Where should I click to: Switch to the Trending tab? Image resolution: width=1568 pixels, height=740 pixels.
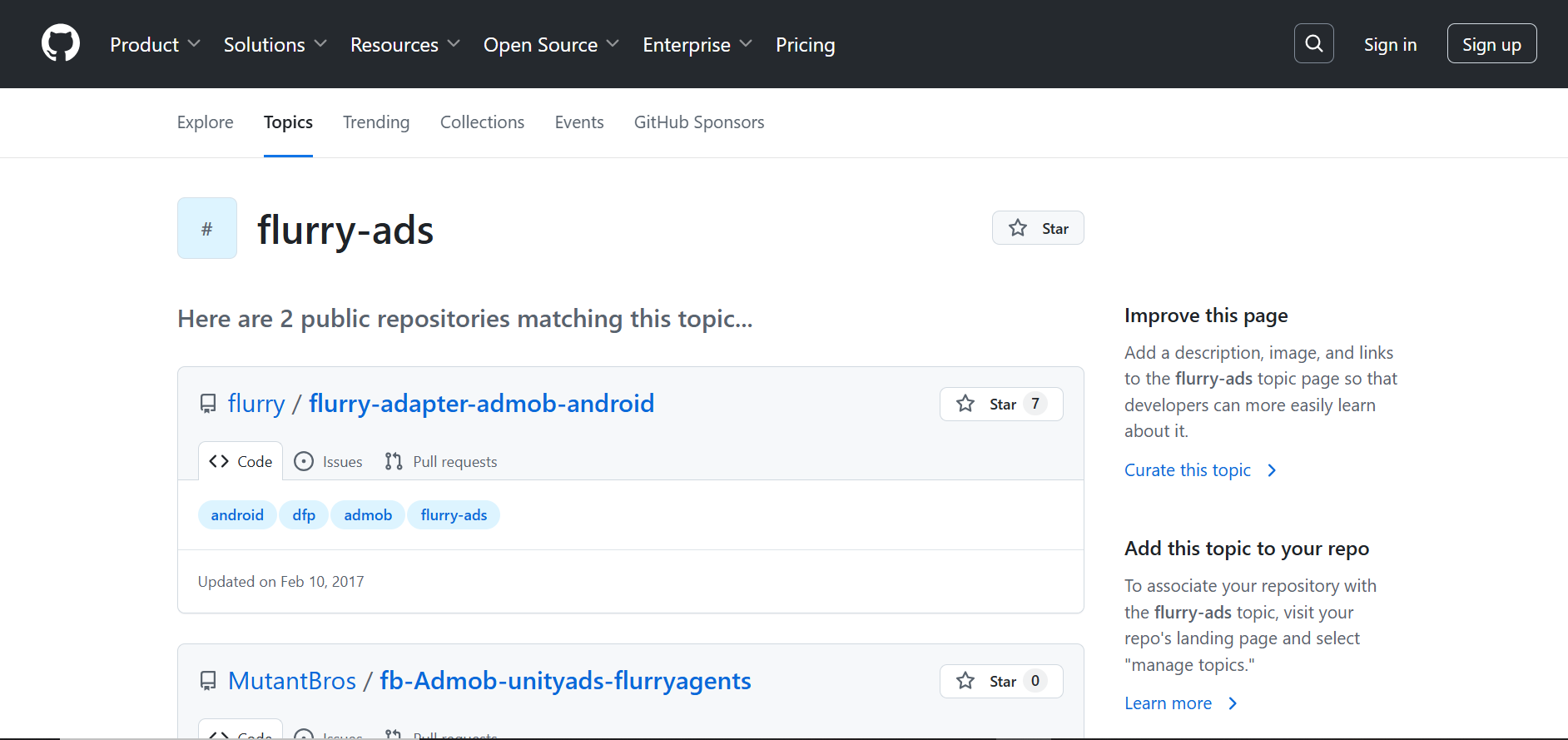[376, 122]
